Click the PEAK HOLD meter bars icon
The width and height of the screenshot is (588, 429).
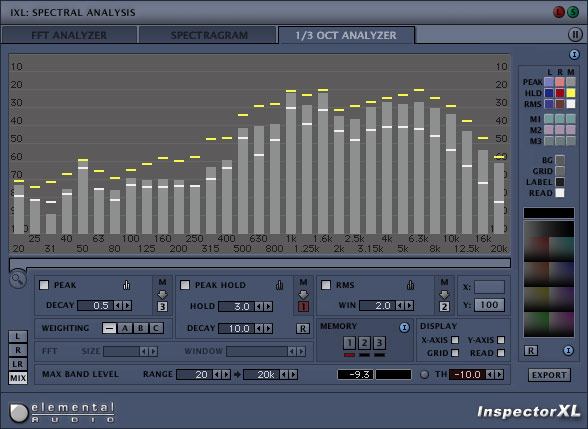coord(279,285)
